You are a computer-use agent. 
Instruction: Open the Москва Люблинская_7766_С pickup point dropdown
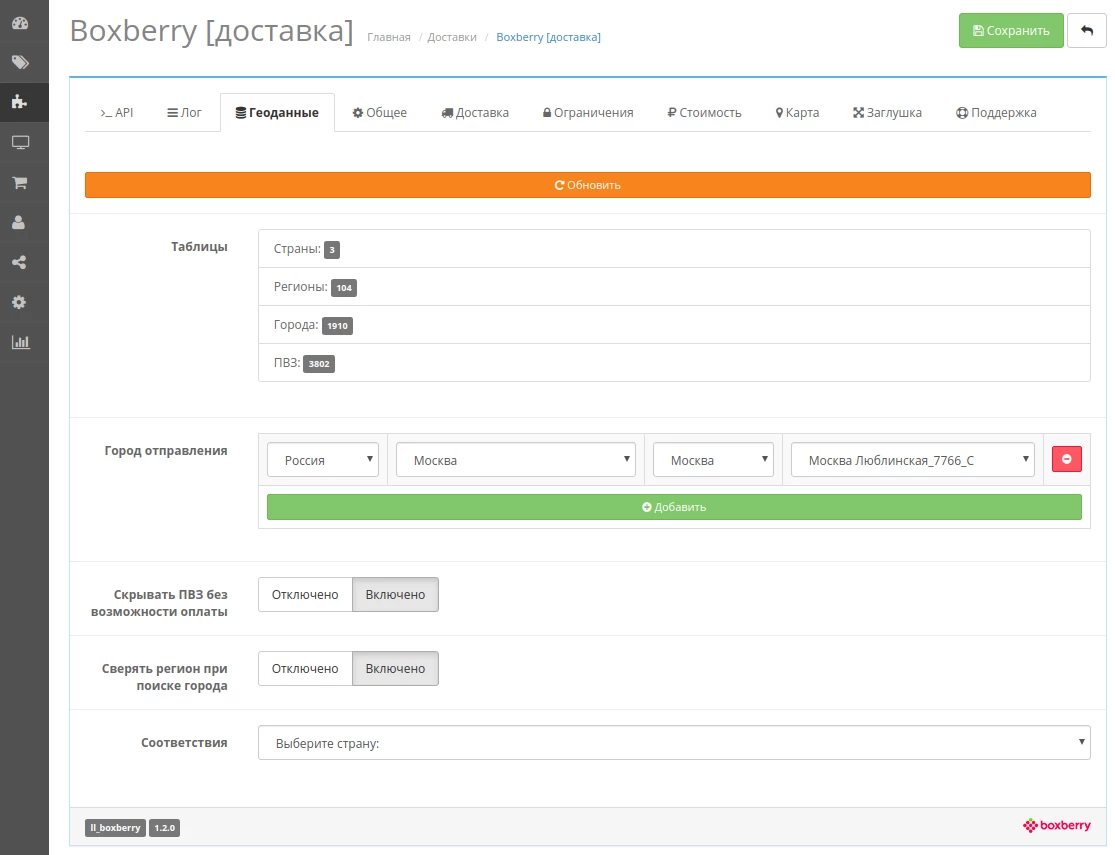(913, 460)
